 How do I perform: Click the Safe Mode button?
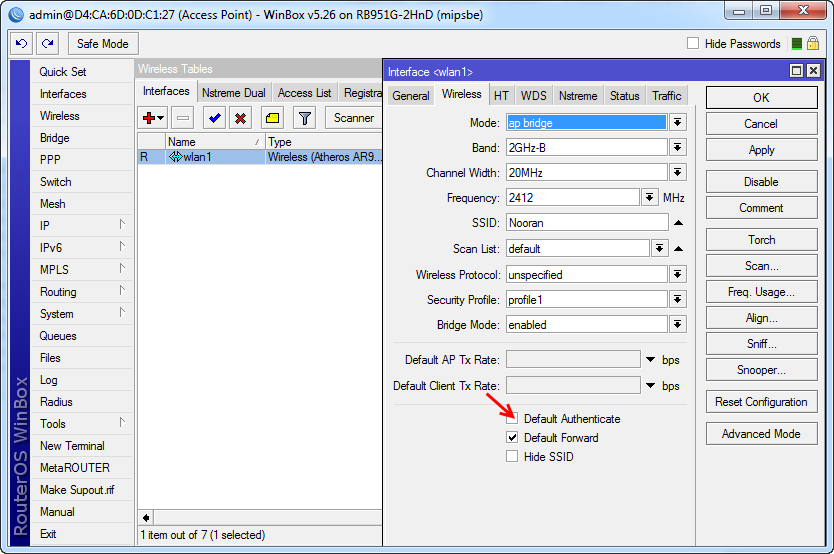tap(103, 44)
